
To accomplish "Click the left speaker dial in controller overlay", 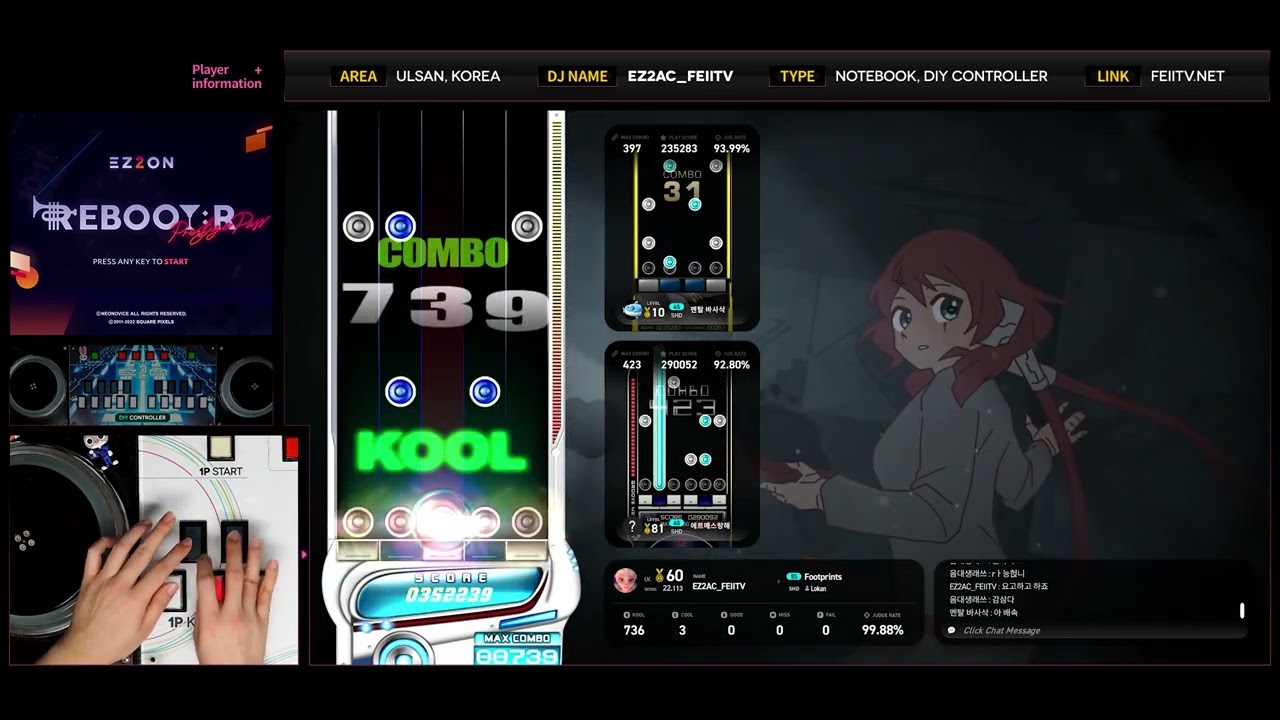I will (x=38, y=385).
